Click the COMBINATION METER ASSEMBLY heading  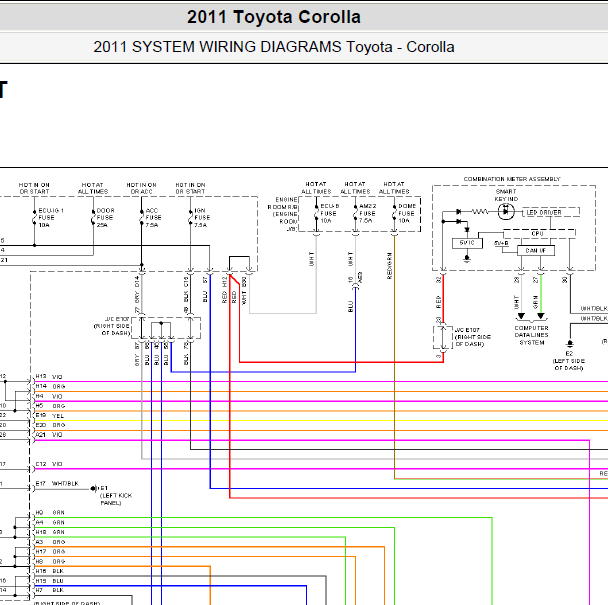(512, 179)
